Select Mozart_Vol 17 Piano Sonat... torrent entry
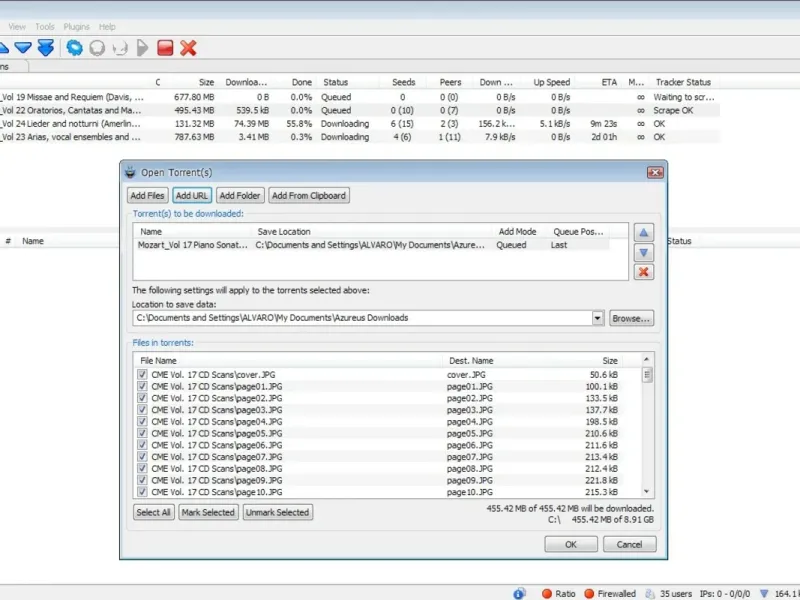Viewport: 800px width, 600px height. click(x=372, y=245)
